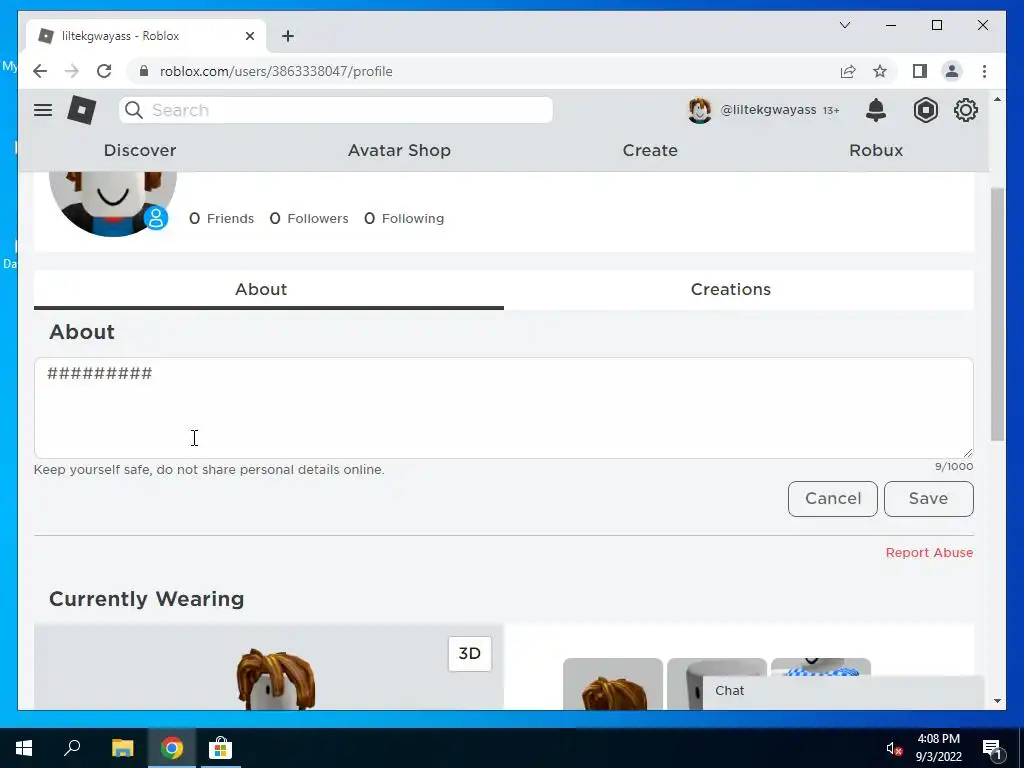Open File Explorer from taskbar
The image size is (1024, 768).
coord(122,748)
